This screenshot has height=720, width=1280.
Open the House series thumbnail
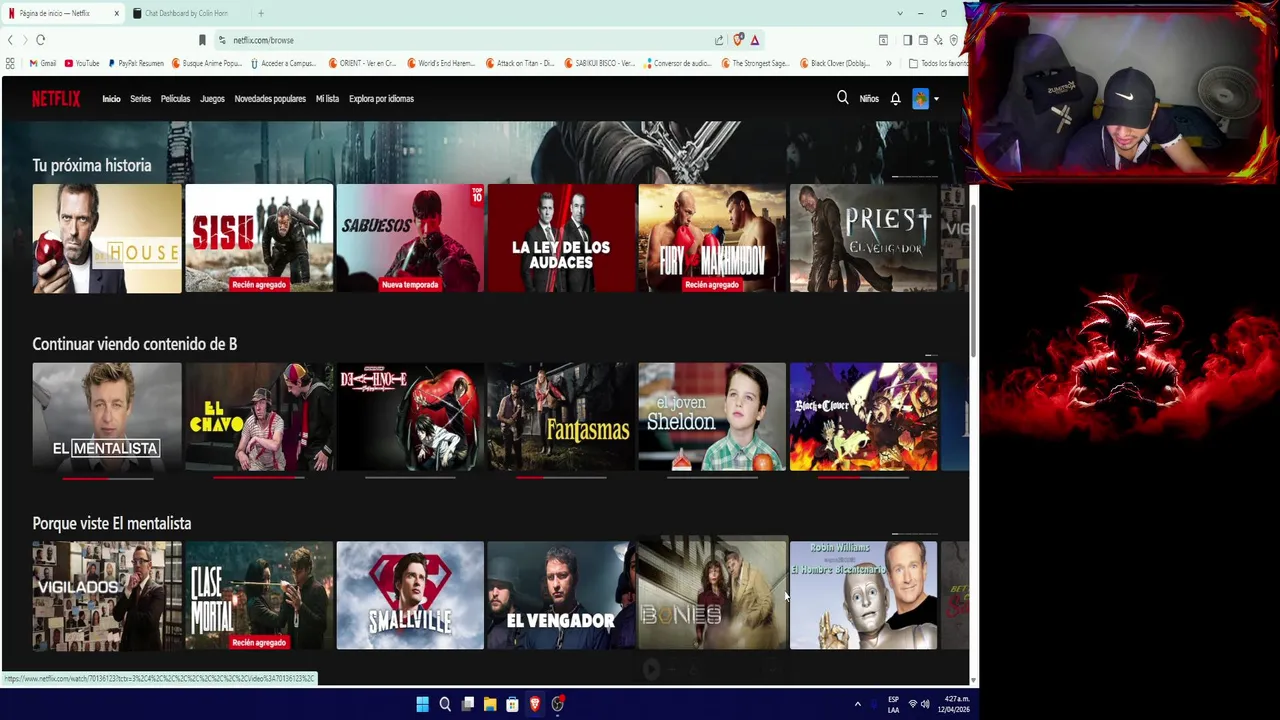coord(107,238)
